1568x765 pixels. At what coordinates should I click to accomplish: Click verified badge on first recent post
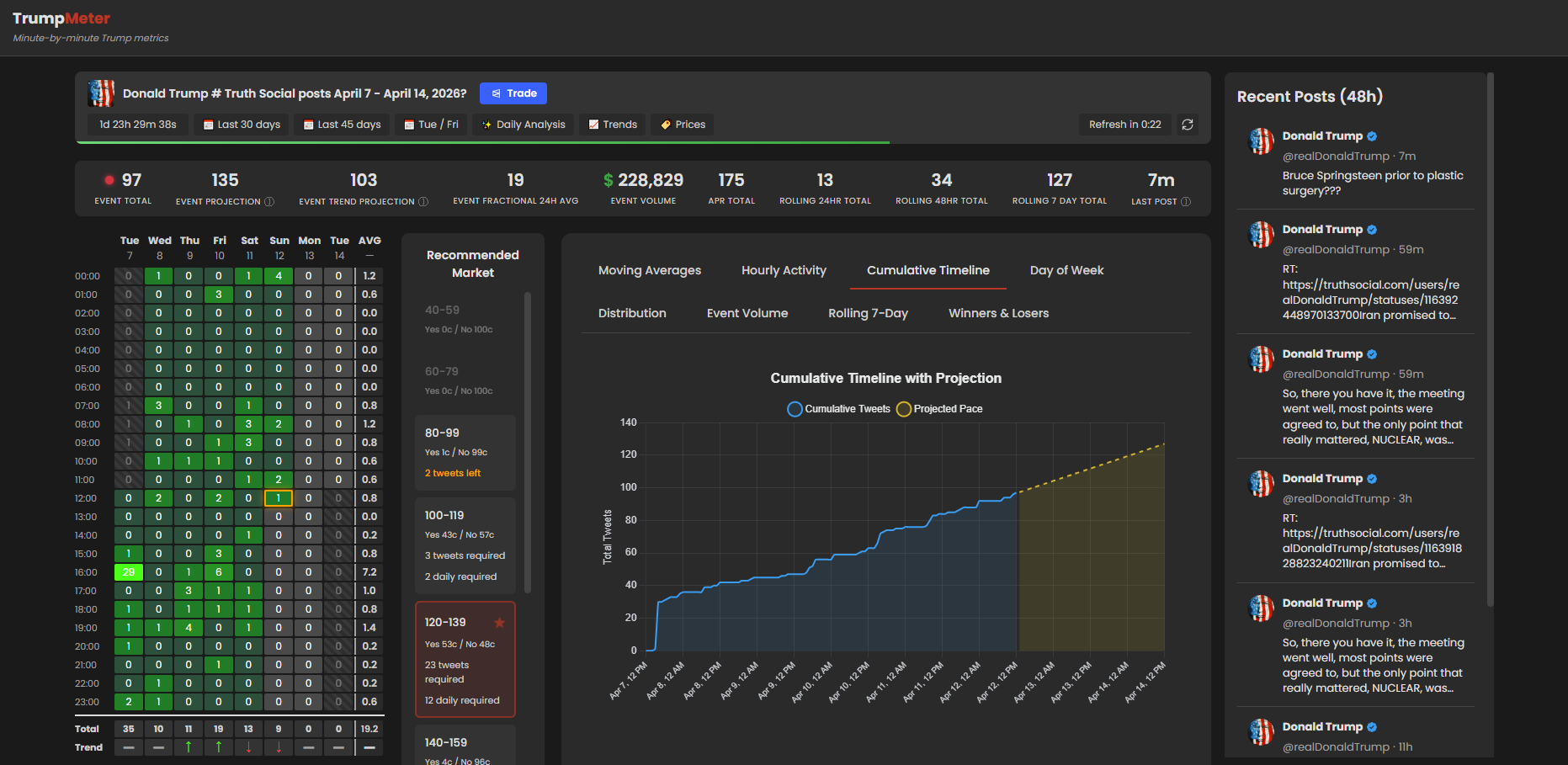coord(1372,136)
